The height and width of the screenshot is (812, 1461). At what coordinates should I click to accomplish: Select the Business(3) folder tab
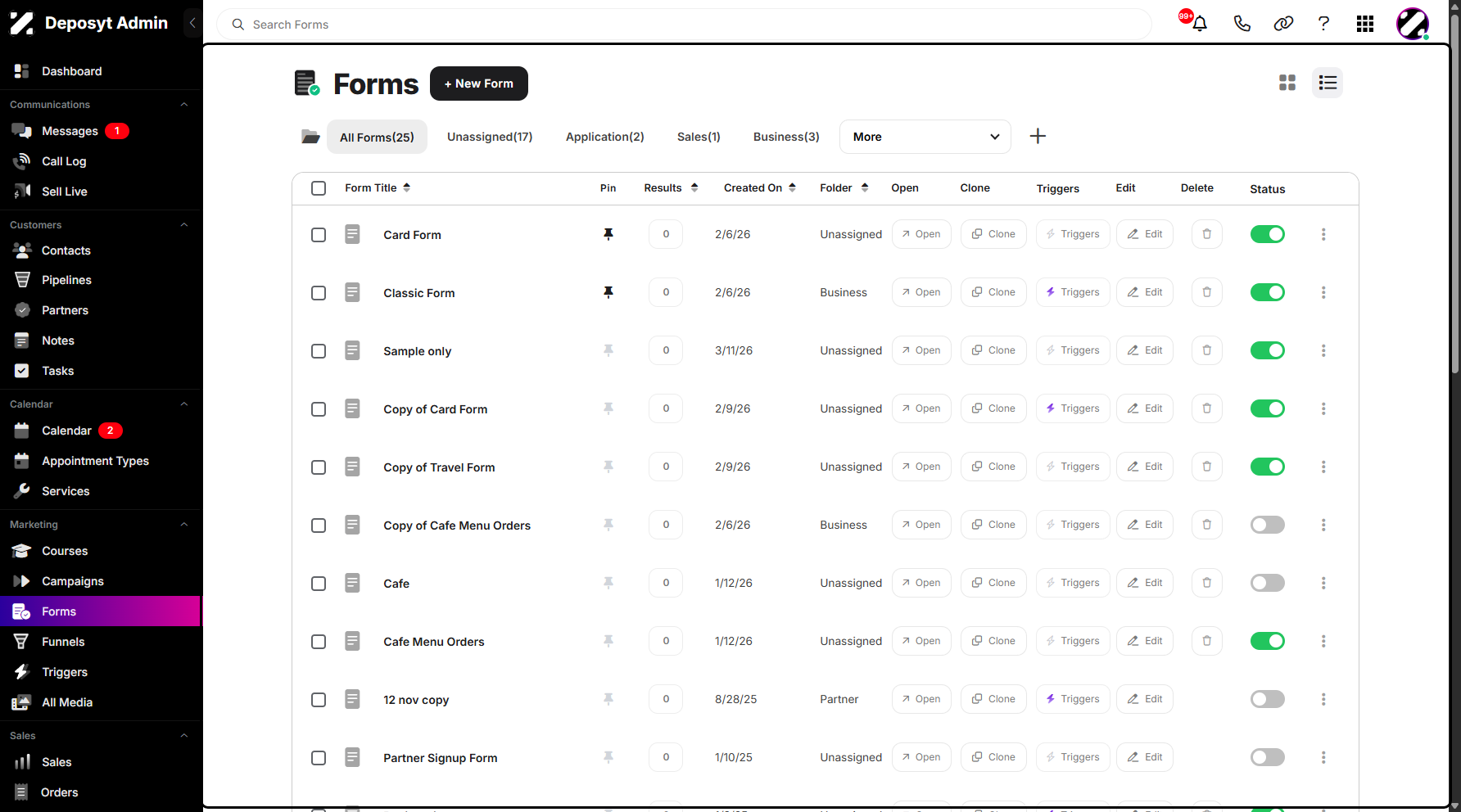click(786, 137)
